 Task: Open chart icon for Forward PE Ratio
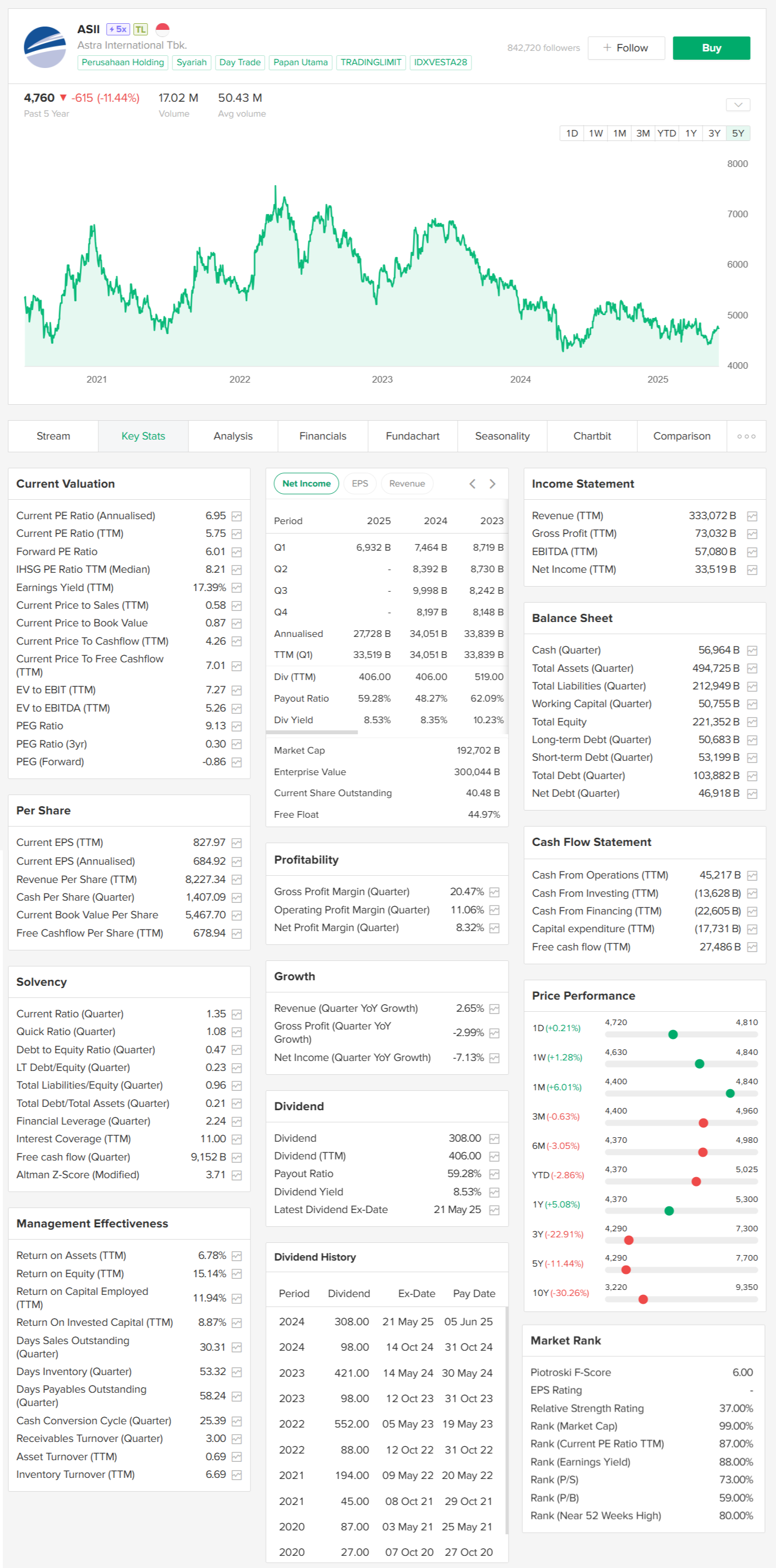click(x=237, y=552)
